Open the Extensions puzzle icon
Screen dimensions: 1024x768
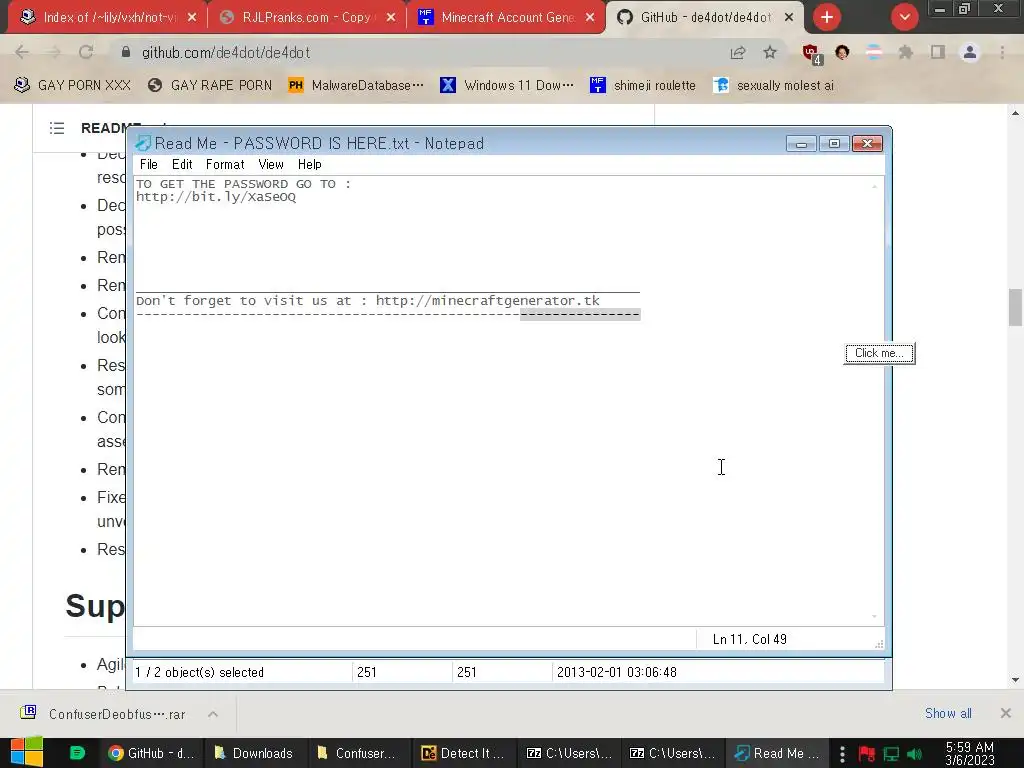coord(905,52)
